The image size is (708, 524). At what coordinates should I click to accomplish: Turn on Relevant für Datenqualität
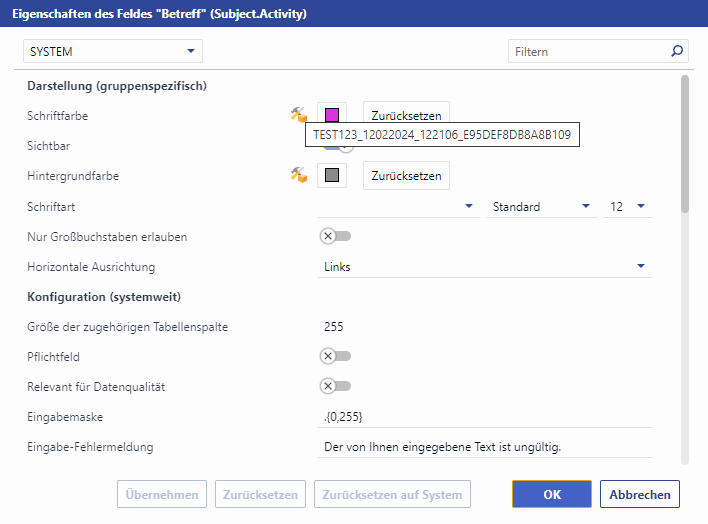[x=334, y=386]
